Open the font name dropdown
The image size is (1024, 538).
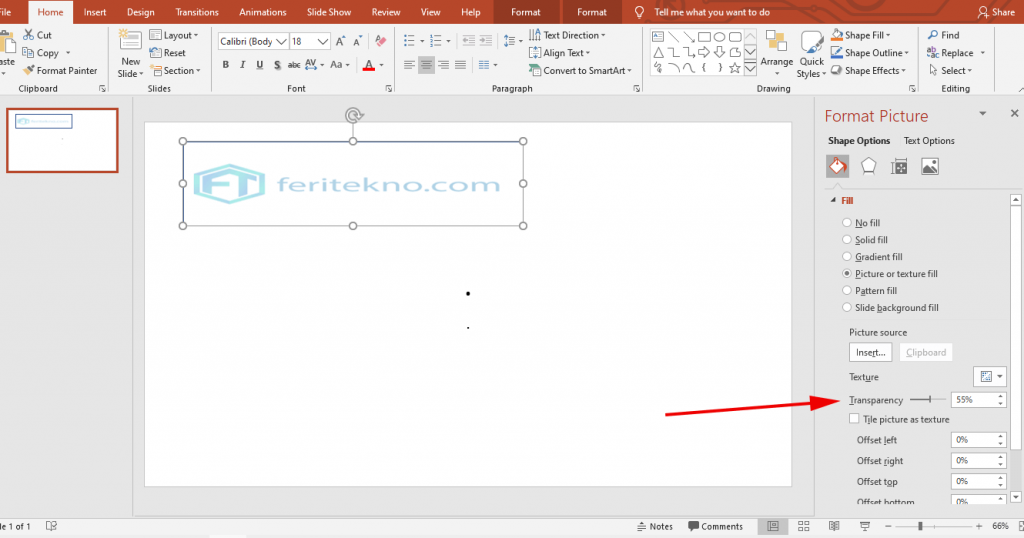pyautogui.click(x=281, y=41)
